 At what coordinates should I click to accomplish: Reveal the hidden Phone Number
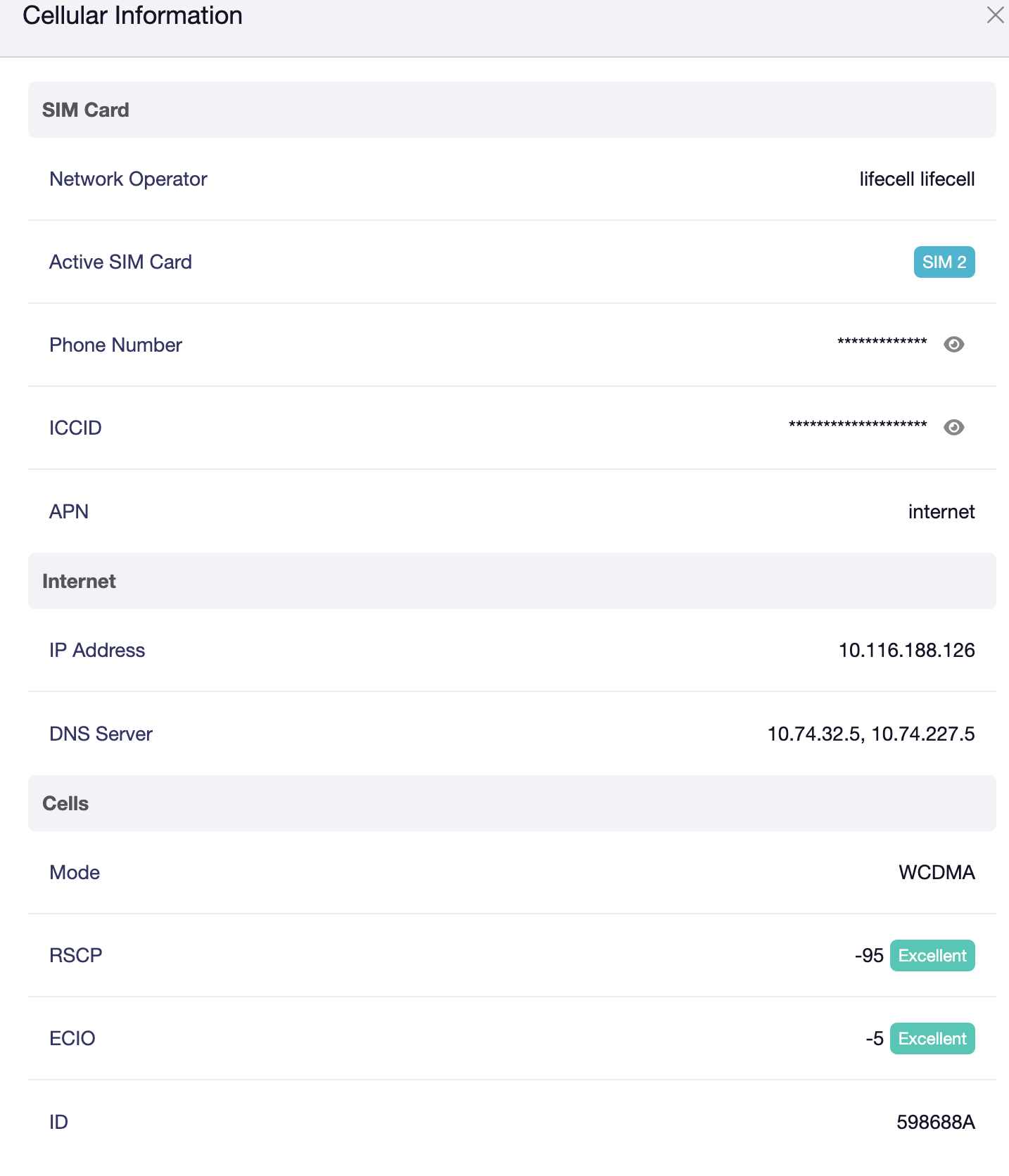click(x=953, y=345)
